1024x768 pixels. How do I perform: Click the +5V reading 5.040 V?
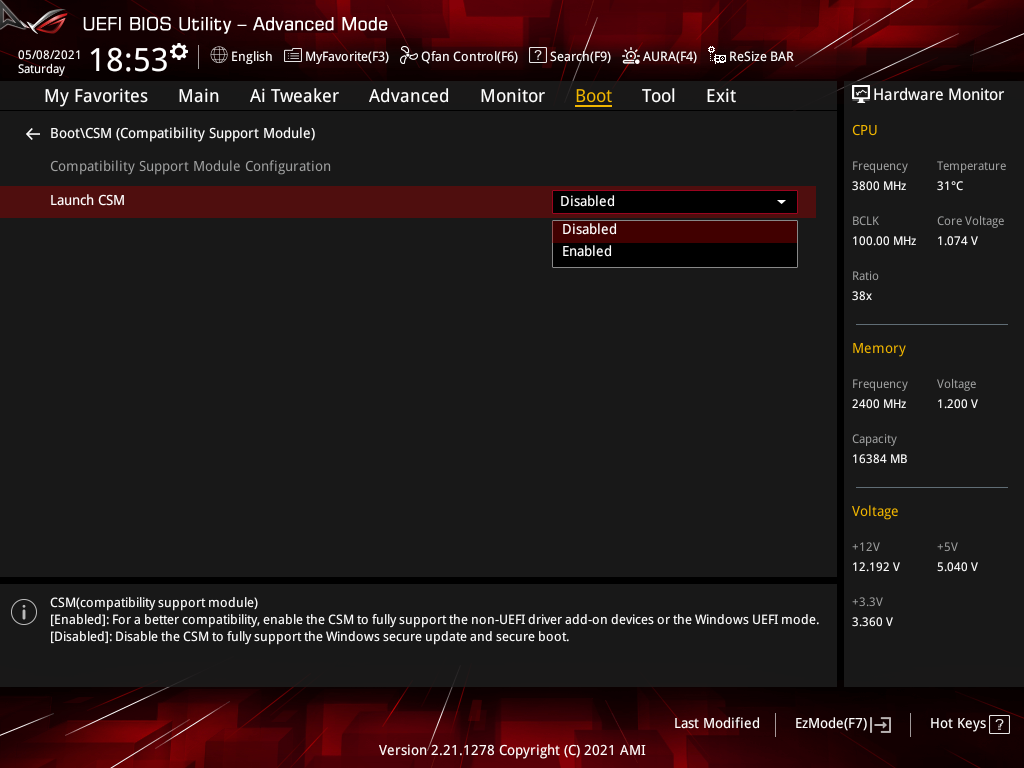click(x=957, y=567)
